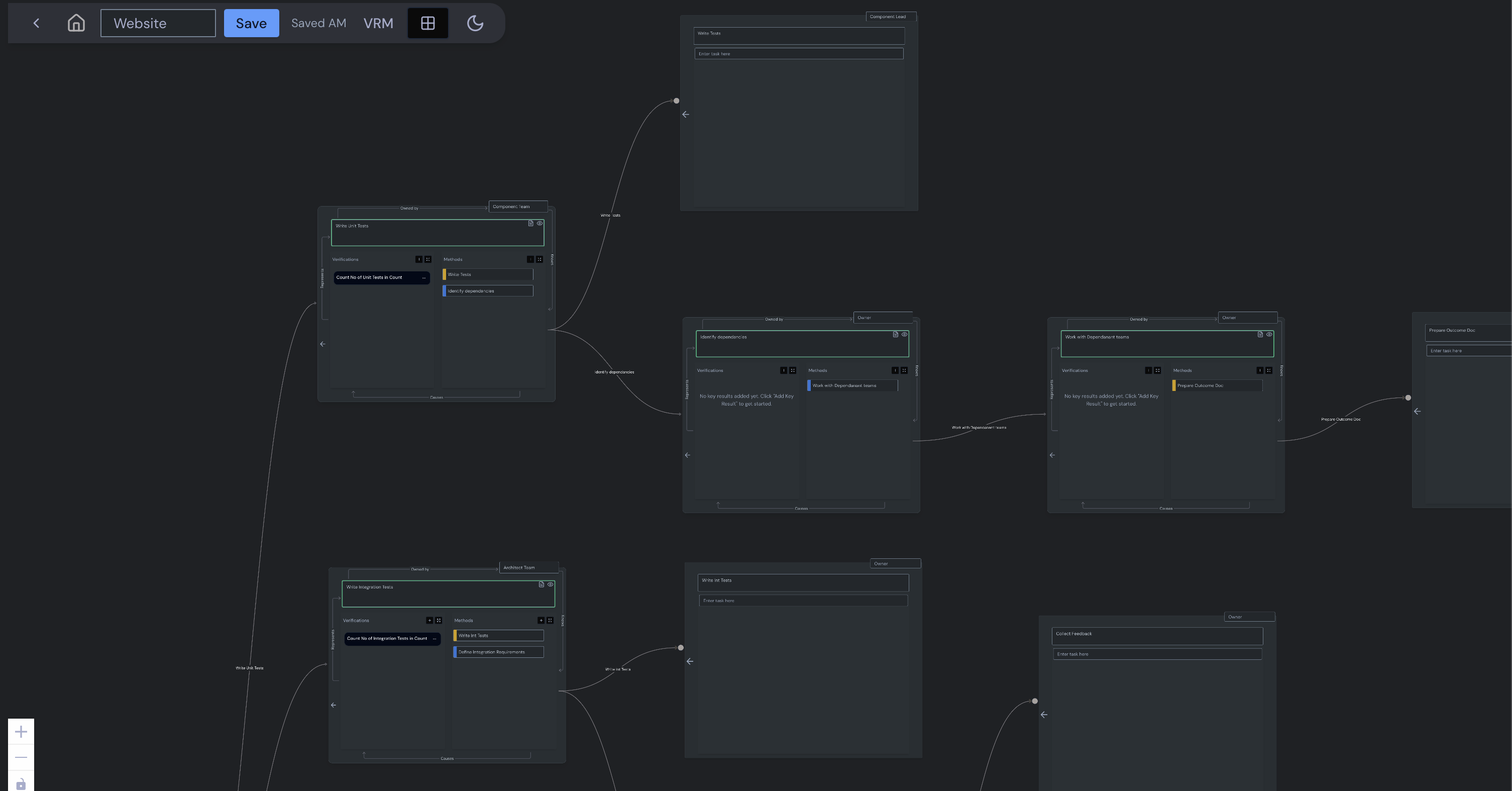The image size is (1512, 791).
Task: Collapse the Write Unit Tests card using its left arrow
Action: (x=322, y=344)
